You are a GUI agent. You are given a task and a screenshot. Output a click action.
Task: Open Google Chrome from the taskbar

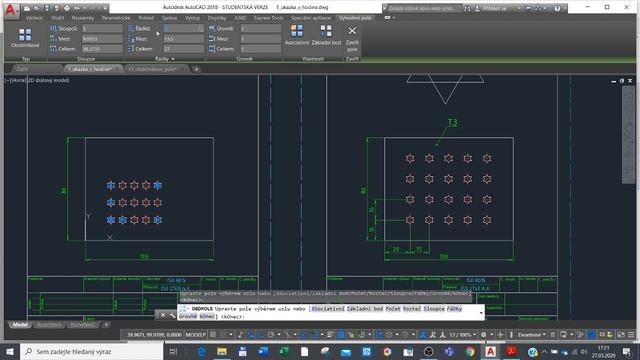[x=470, y=351]
